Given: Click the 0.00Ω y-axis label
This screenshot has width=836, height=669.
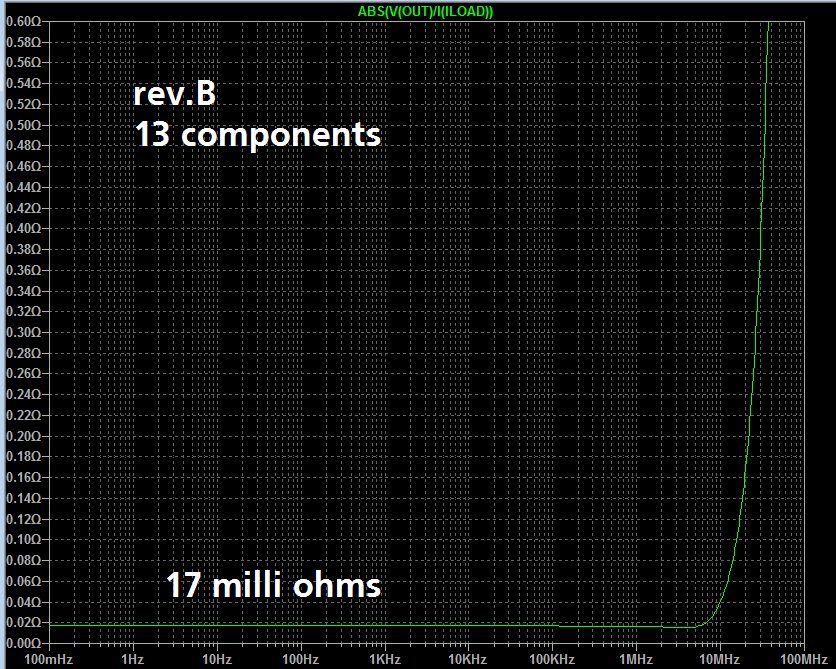Looking at the screenshot, I should [x=23, y=643].
